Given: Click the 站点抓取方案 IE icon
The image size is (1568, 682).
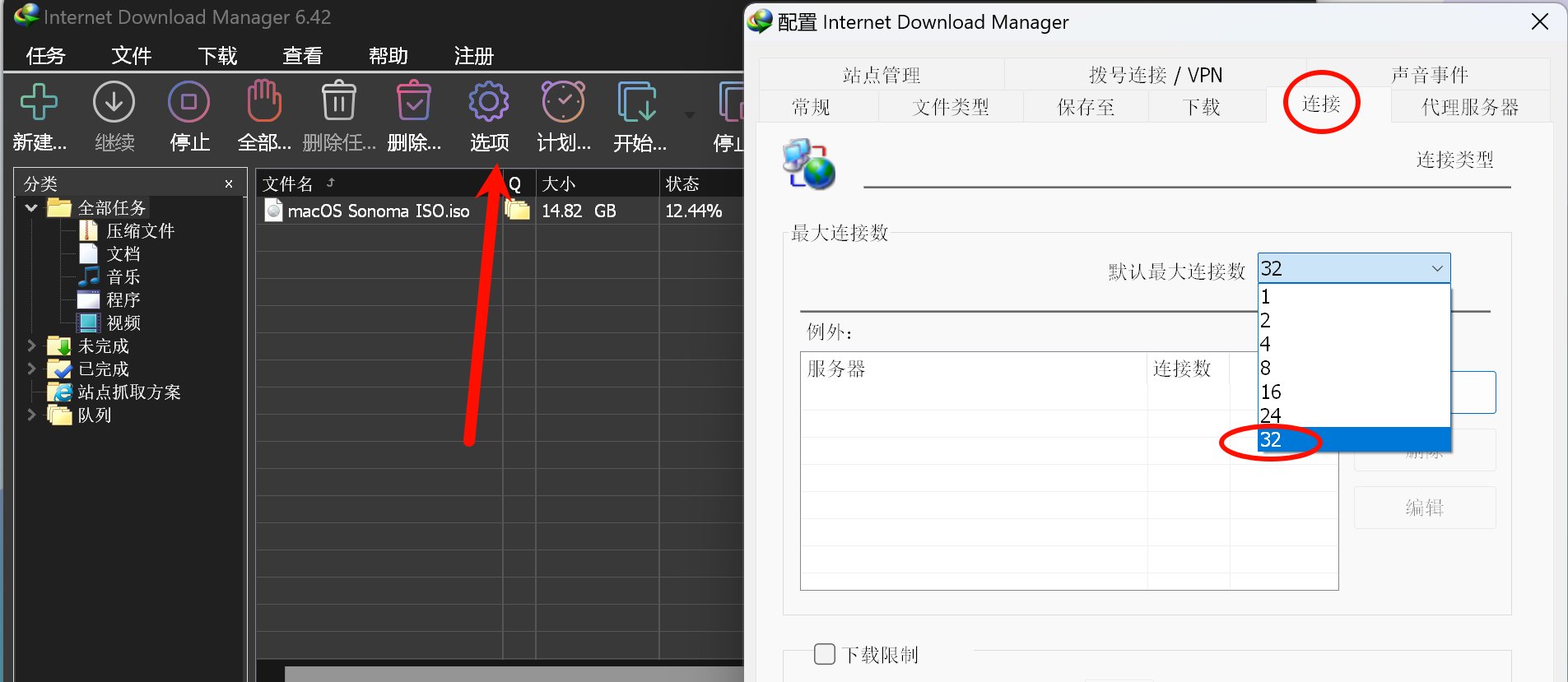Looking at the screenshot, I should 59,392.
